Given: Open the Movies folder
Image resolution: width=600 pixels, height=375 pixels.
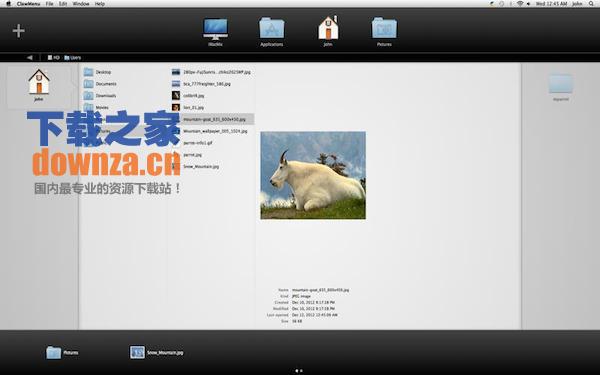Looking at the screenshot, I should [x=96, y=108].
